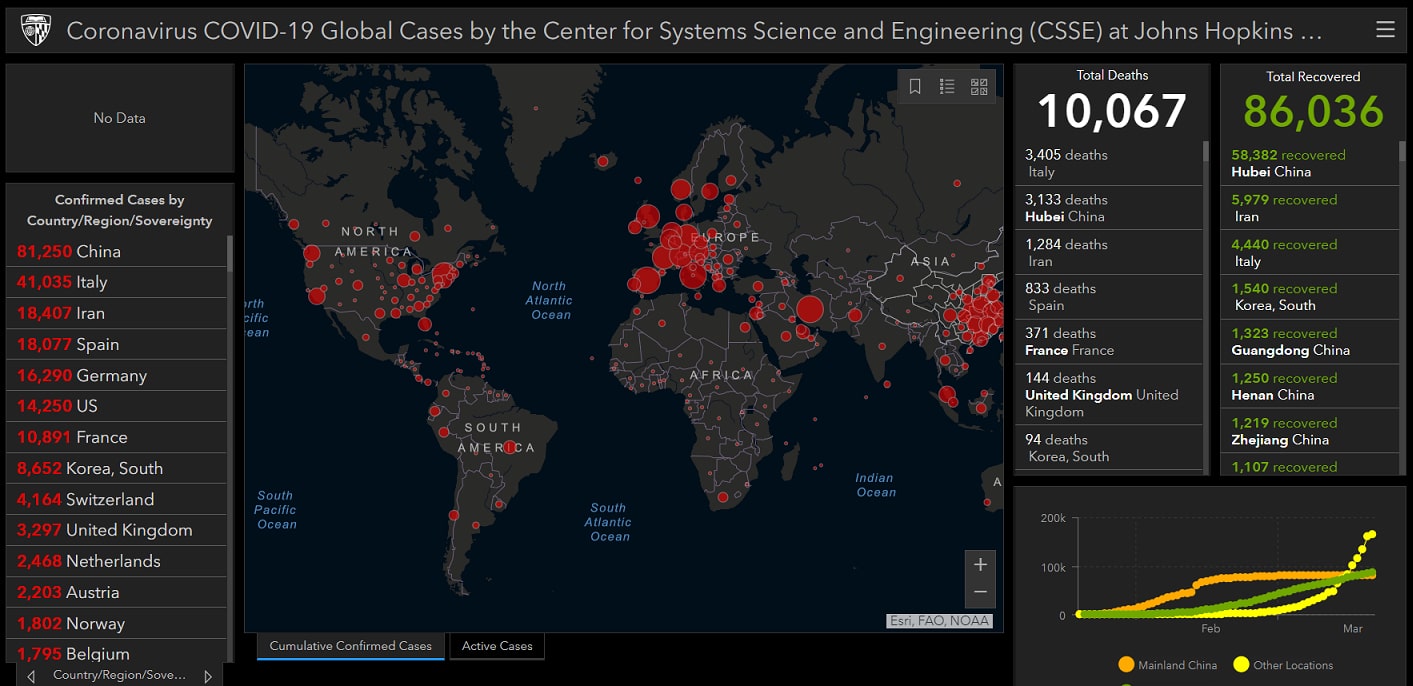Click the Mainland China legend label
The image size is (1413, 686).
pyautogui.click(x=1177, y=665)
